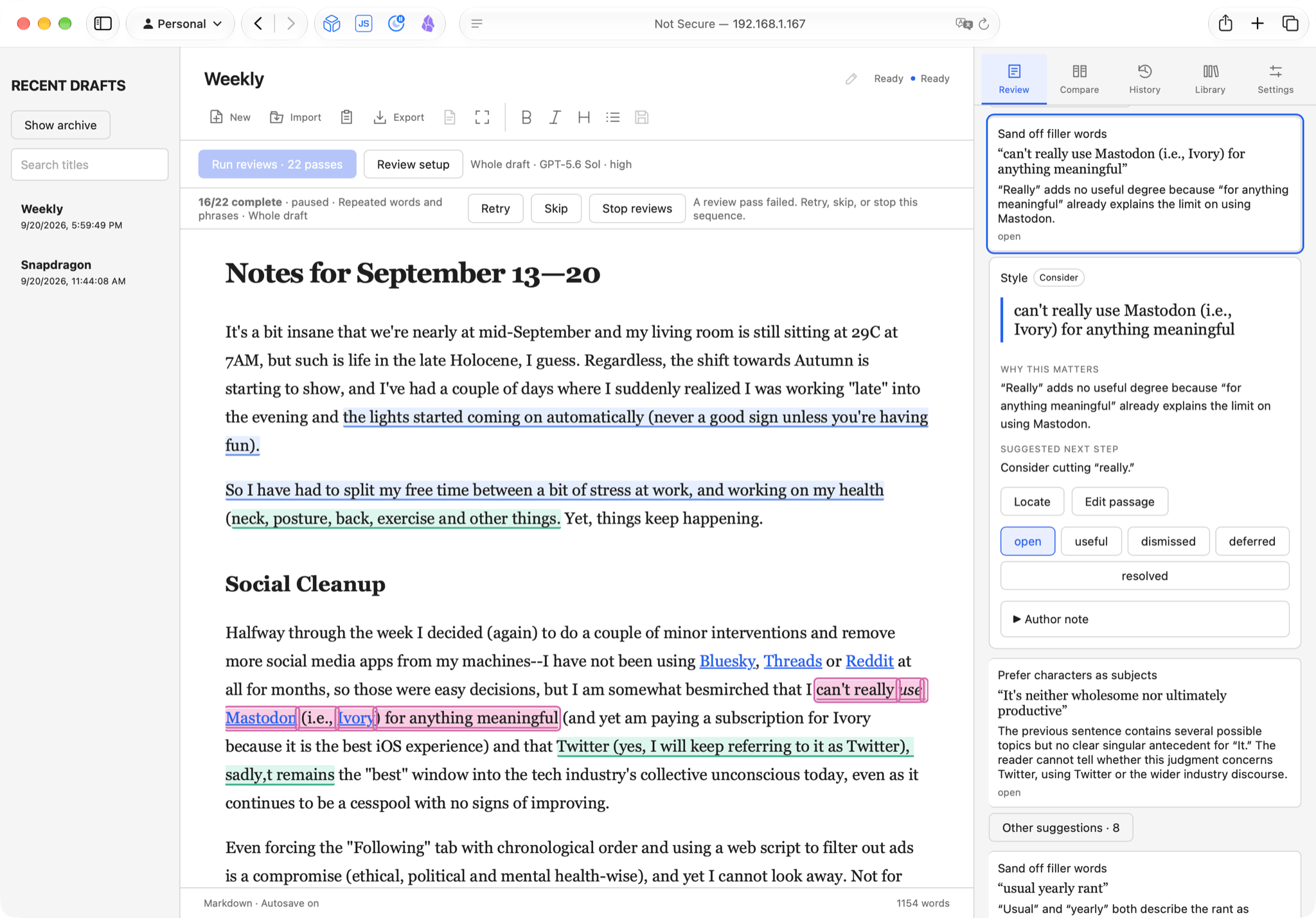Image resolution: width=1316 pixels, height=918 pixels.
Task: Expand Other suggestions · 8
Action: coord(1060,827)
